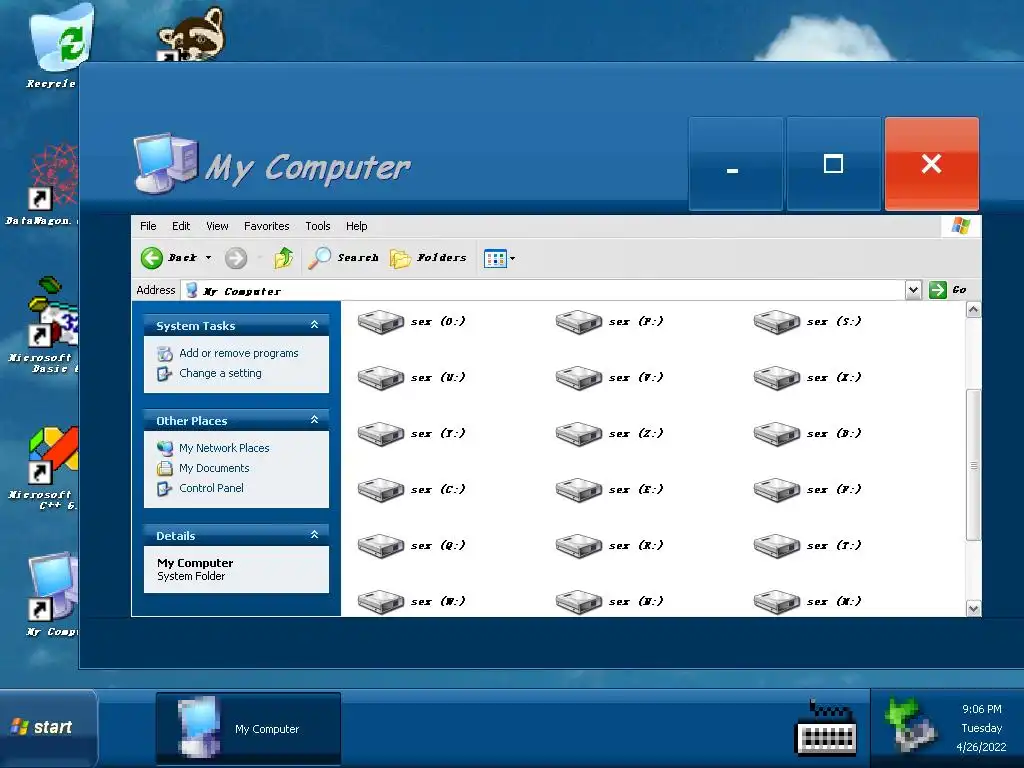The image size is (1024, 768).
Task: Open the Tools menu
Action: pyautogui.click(x=318, y=226)
